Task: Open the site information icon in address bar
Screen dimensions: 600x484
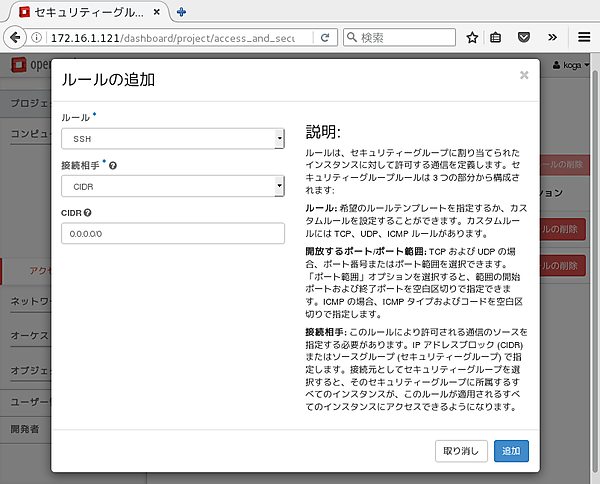Action: 36,37
